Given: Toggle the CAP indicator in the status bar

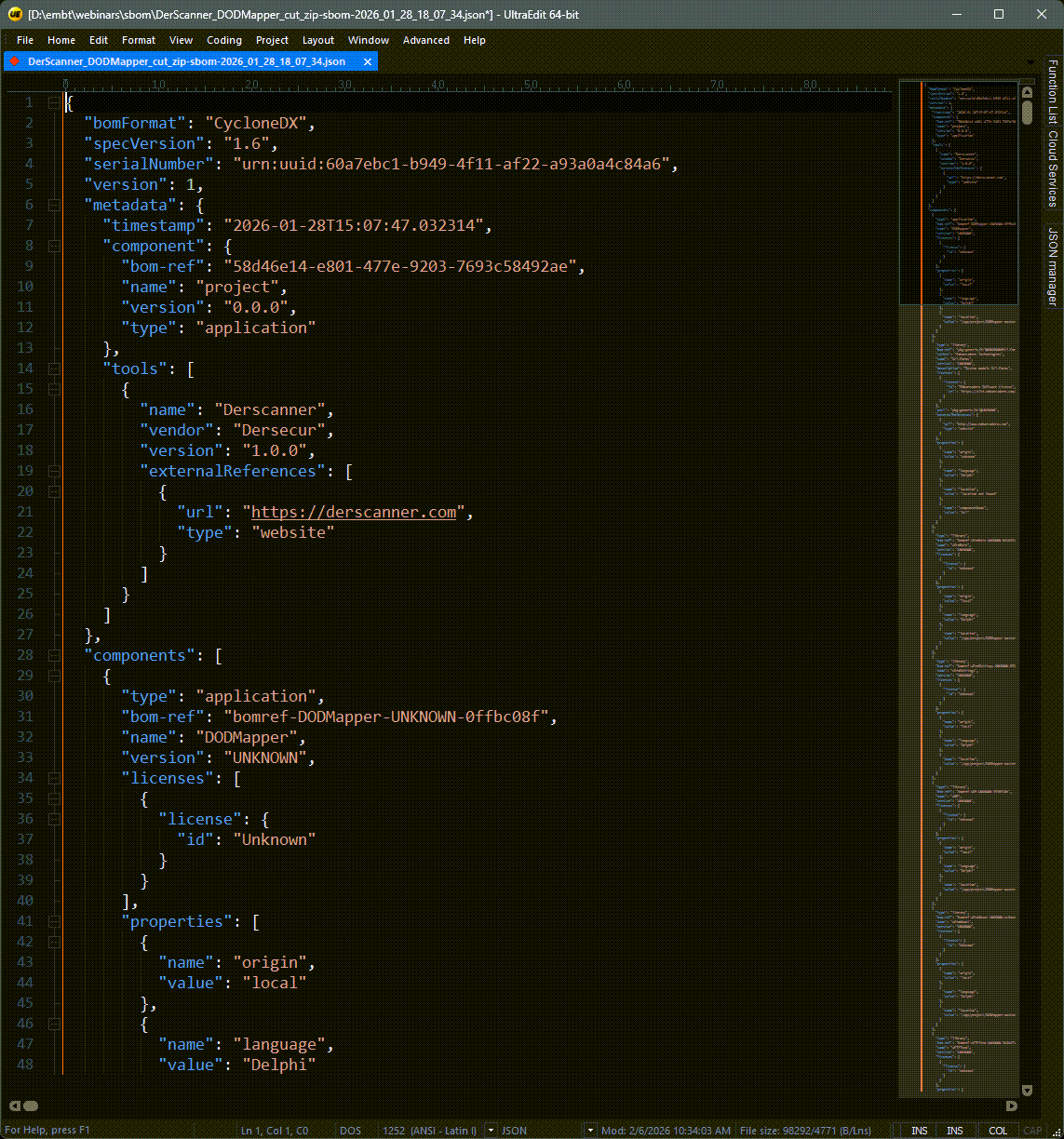Looking at the screenshot, I should tap(1032, 1131).
